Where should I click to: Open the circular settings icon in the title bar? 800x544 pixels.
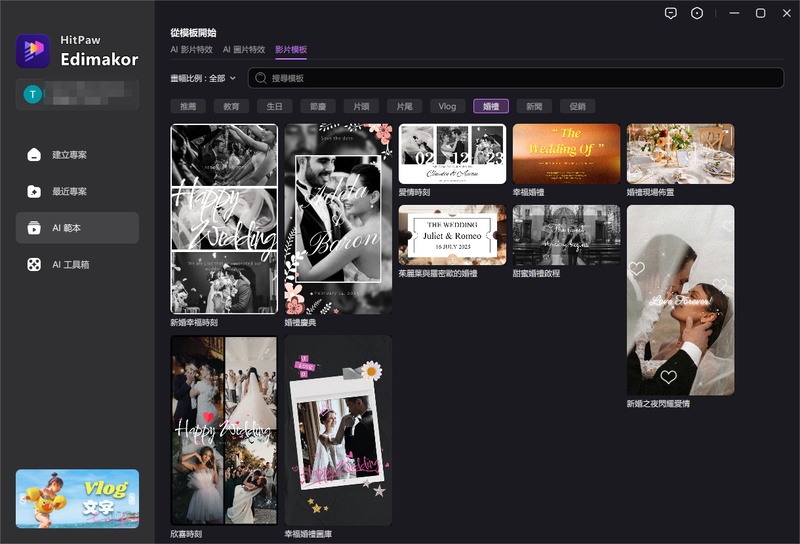click(x=697, y=13)
